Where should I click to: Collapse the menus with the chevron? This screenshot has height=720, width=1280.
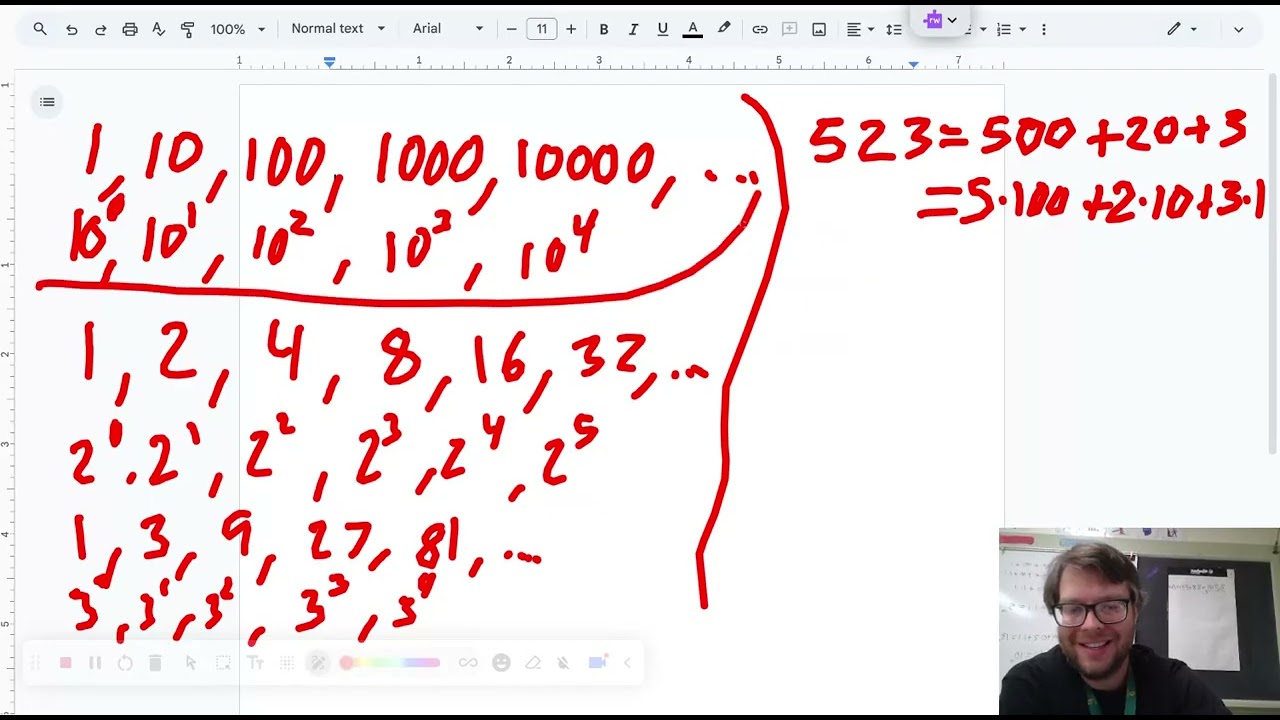pyautogui.click(x=1238, y=29)
